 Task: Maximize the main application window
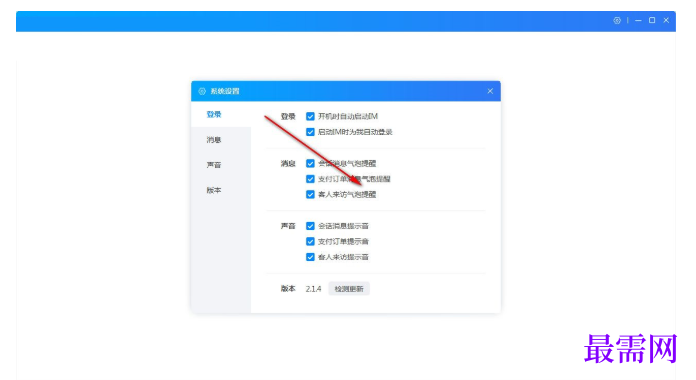[652, 20]
